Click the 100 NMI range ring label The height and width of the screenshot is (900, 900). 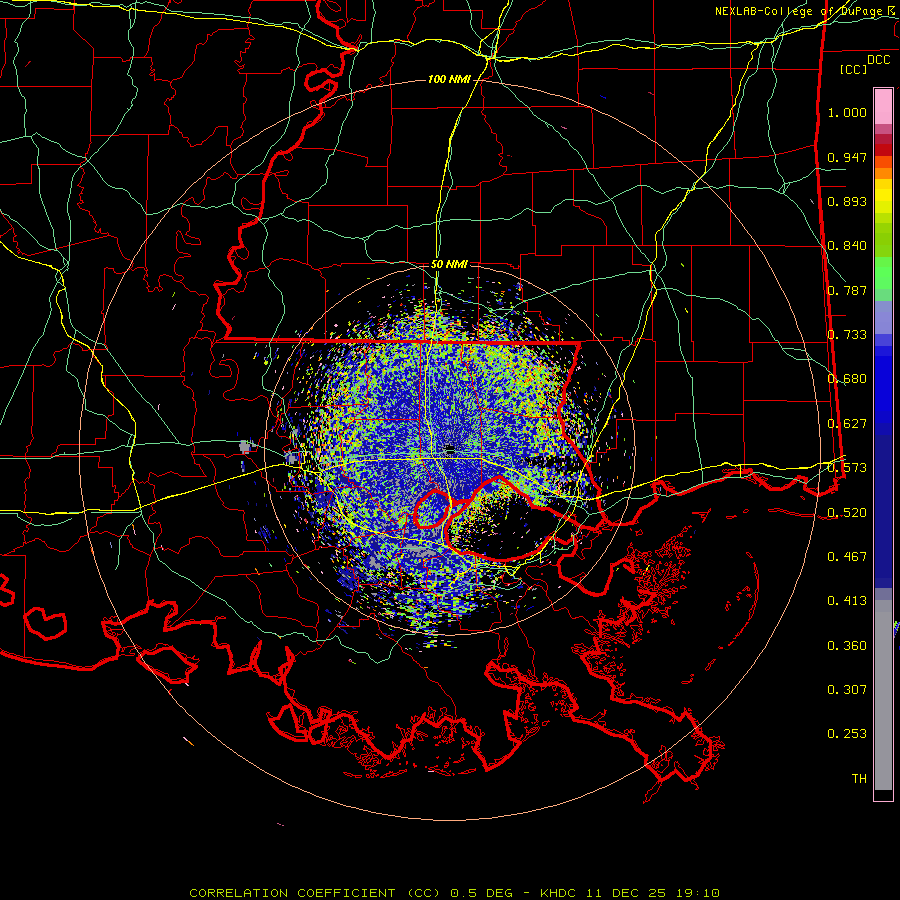[x=449, y=79]
